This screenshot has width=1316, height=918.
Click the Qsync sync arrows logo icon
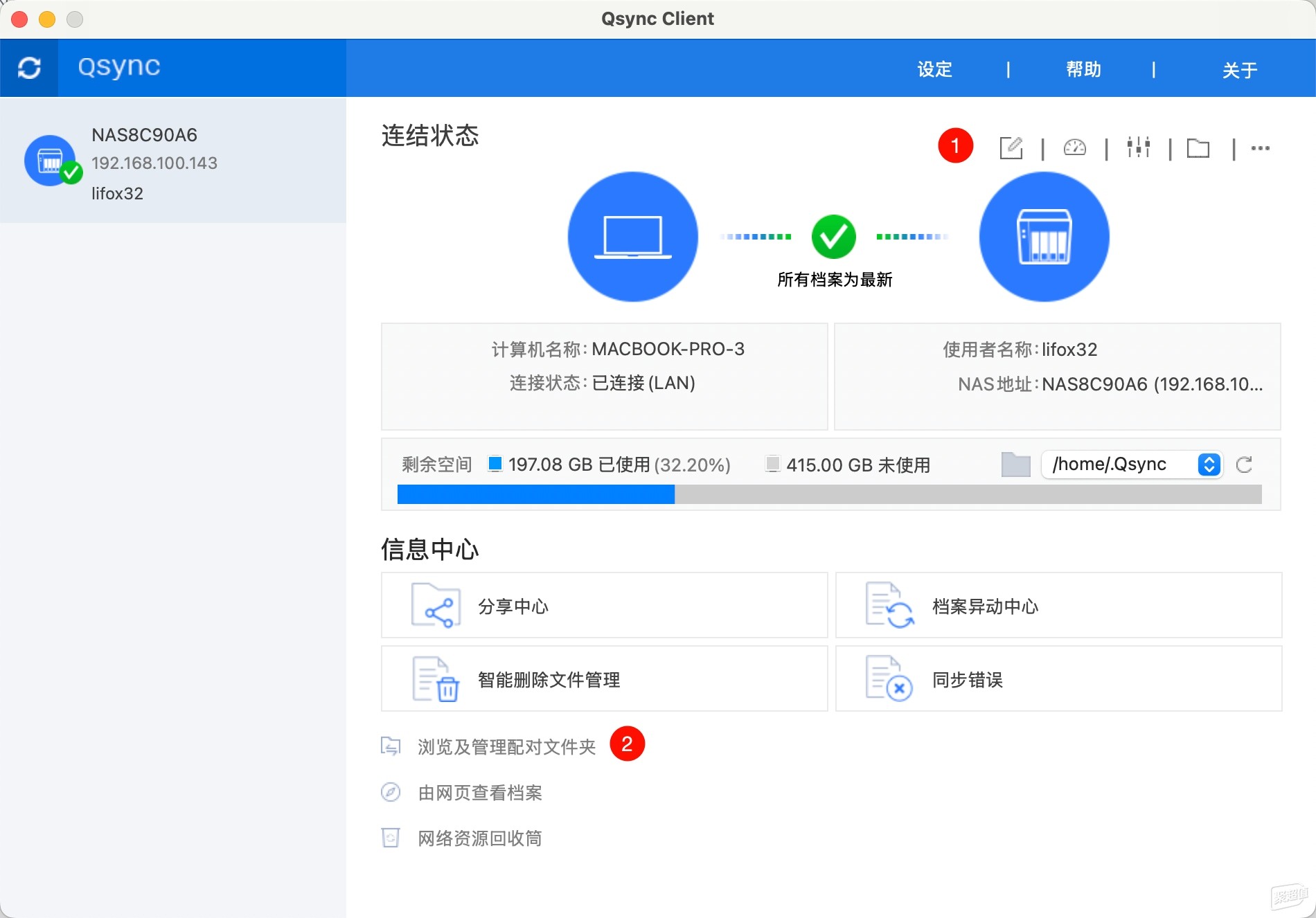coord(29,68)
